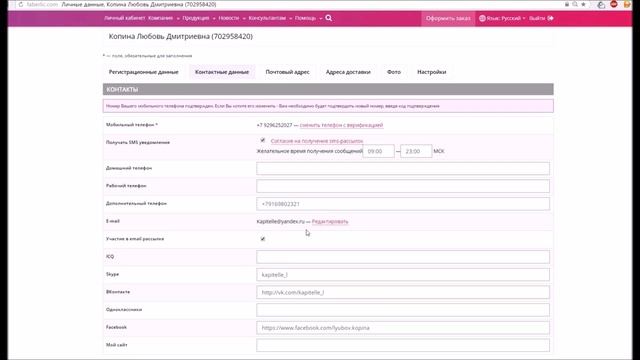The image size is (640, 360).
Task: Open the SMS mailing consent link
Action: (317, 141)
